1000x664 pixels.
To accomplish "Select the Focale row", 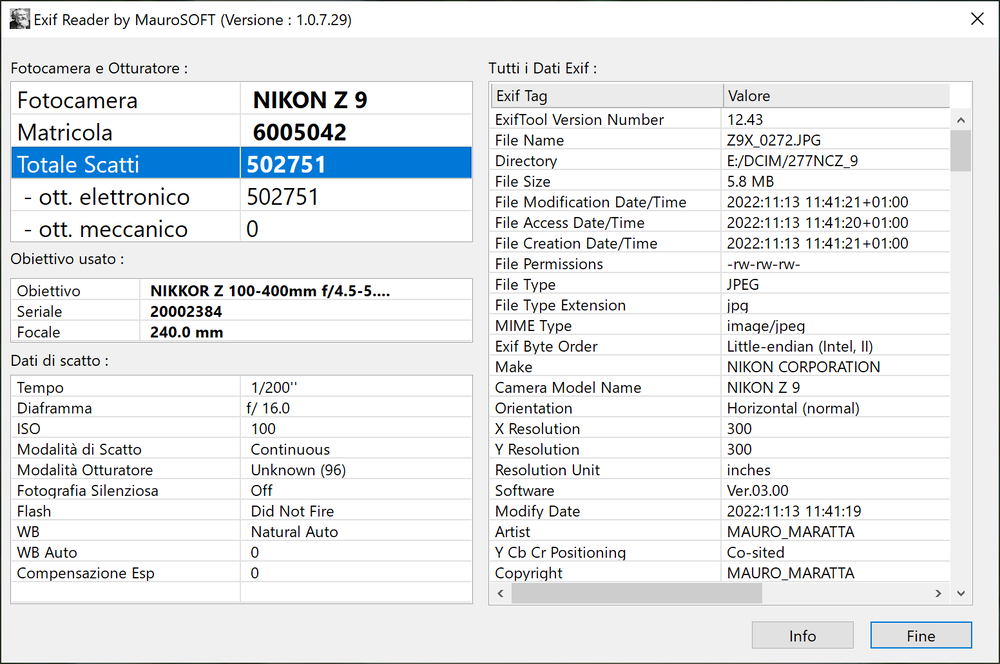I will tap(242, 332).
